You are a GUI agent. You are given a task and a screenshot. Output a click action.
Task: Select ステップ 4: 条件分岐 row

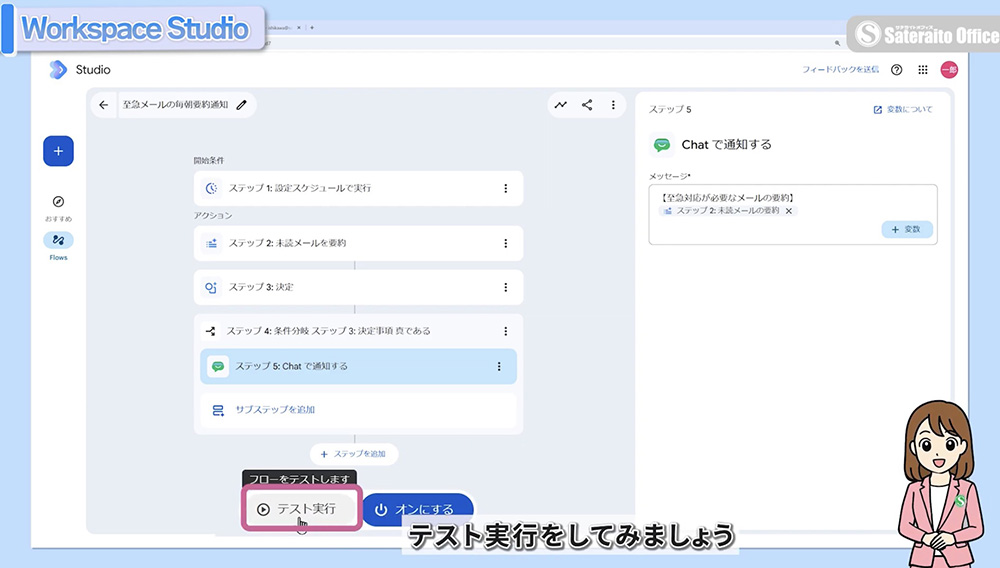point(358,331)
